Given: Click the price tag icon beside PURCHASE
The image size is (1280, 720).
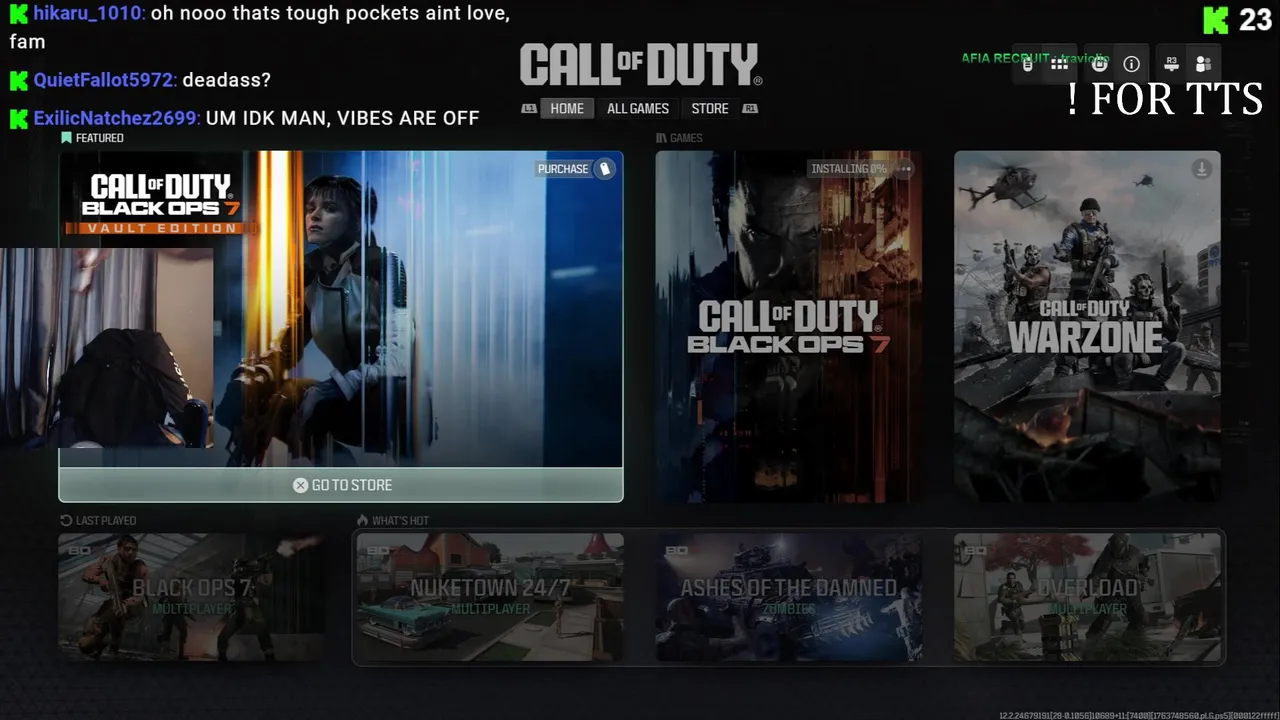Looking at the screenshot, I should [604, 169].
